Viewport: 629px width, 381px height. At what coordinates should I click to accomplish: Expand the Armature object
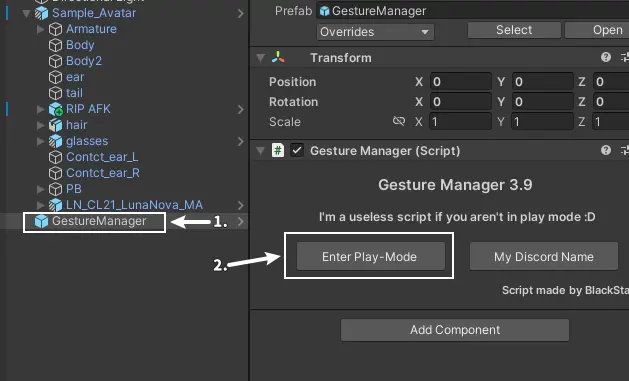(40, 29)
